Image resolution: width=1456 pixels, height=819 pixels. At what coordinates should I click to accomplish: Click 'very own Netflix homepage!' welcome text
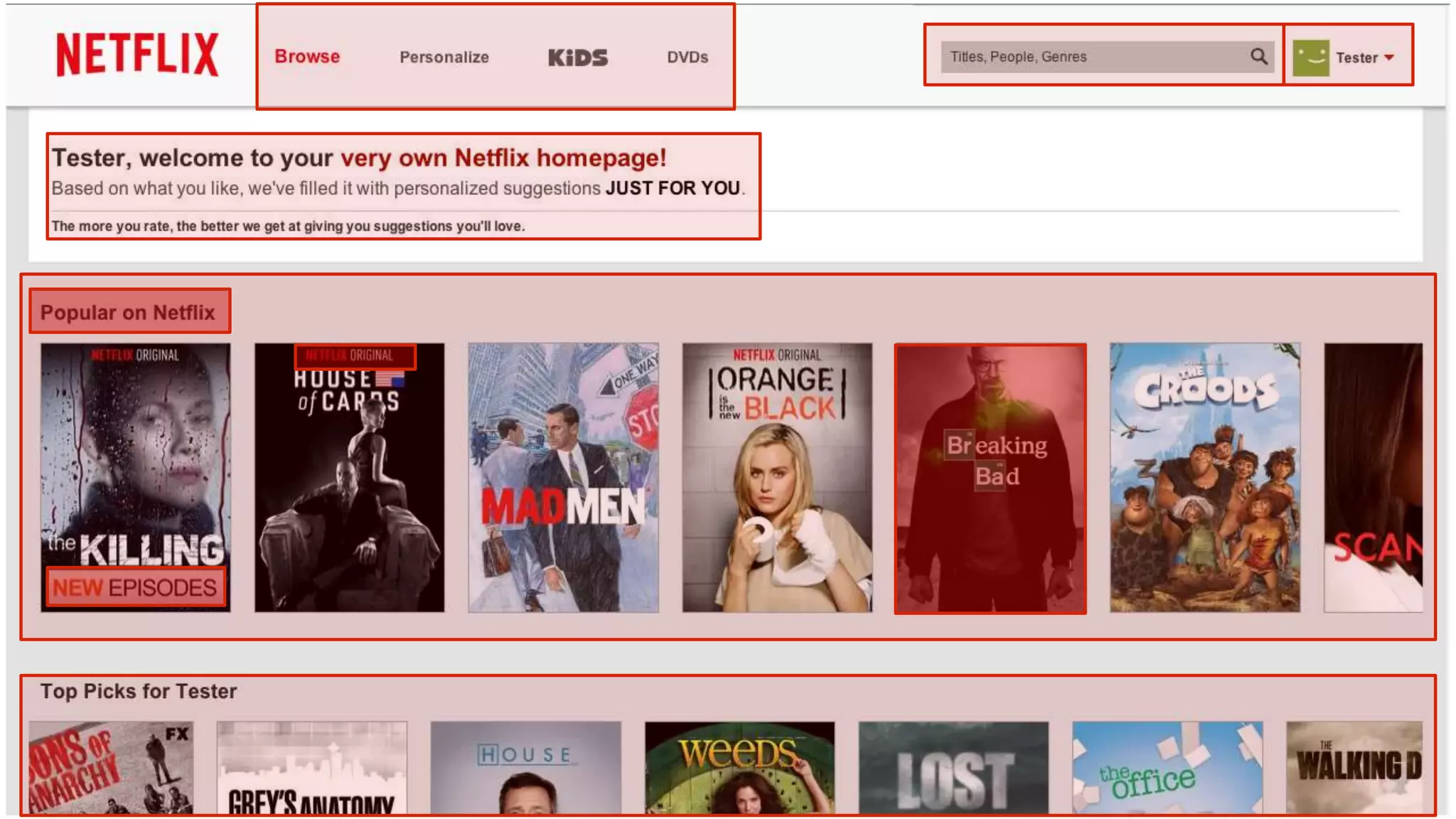click(503, 157)
